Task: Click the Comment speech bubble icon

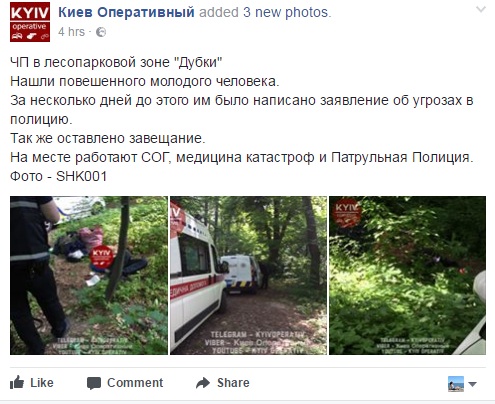Action: (x=94, y=383)
